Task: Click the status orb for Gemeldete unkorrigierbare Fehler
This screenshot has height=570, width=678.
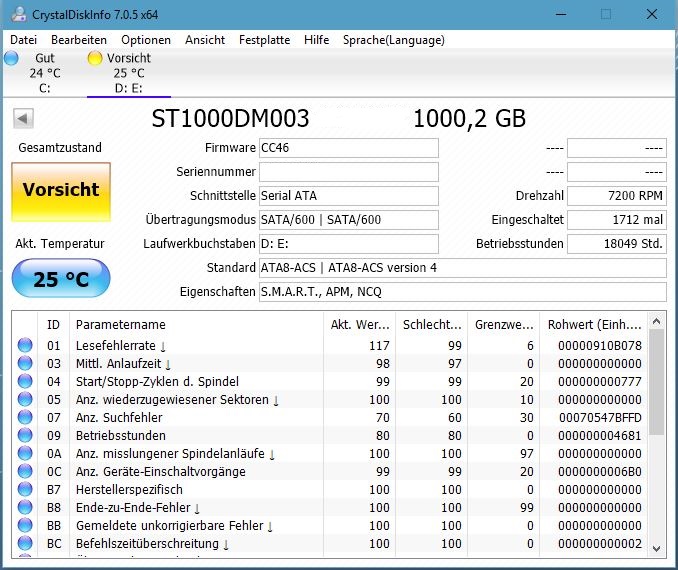Action: coord(25,525)
